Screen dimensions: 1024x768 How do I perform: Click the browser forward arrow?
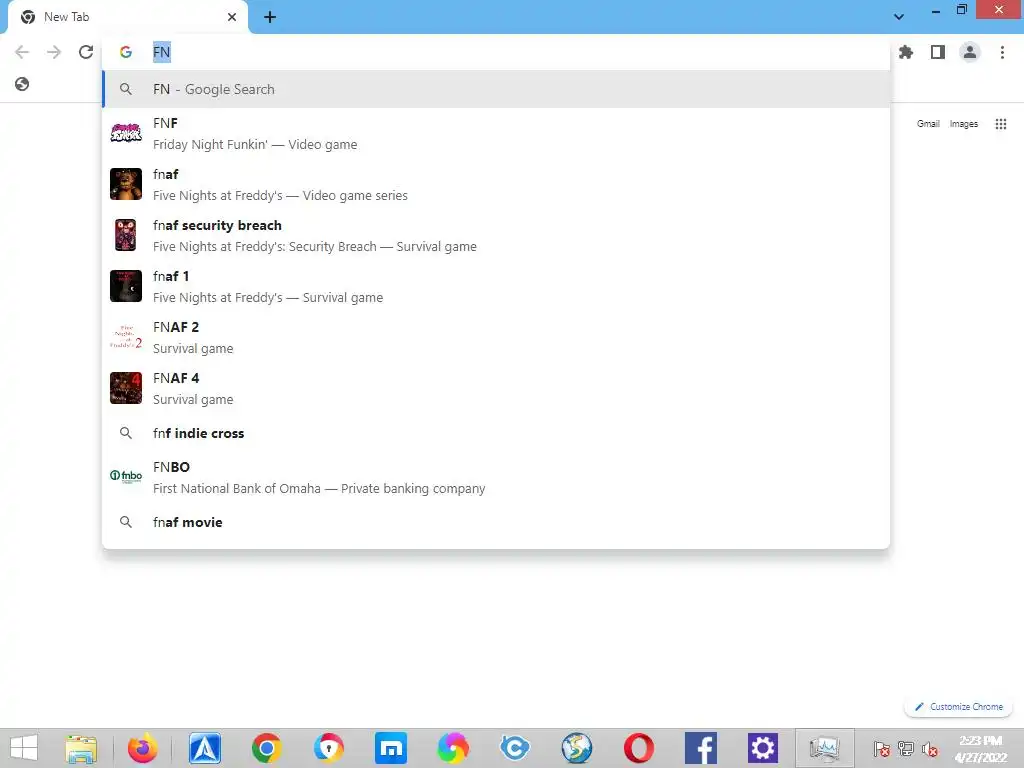54,52
